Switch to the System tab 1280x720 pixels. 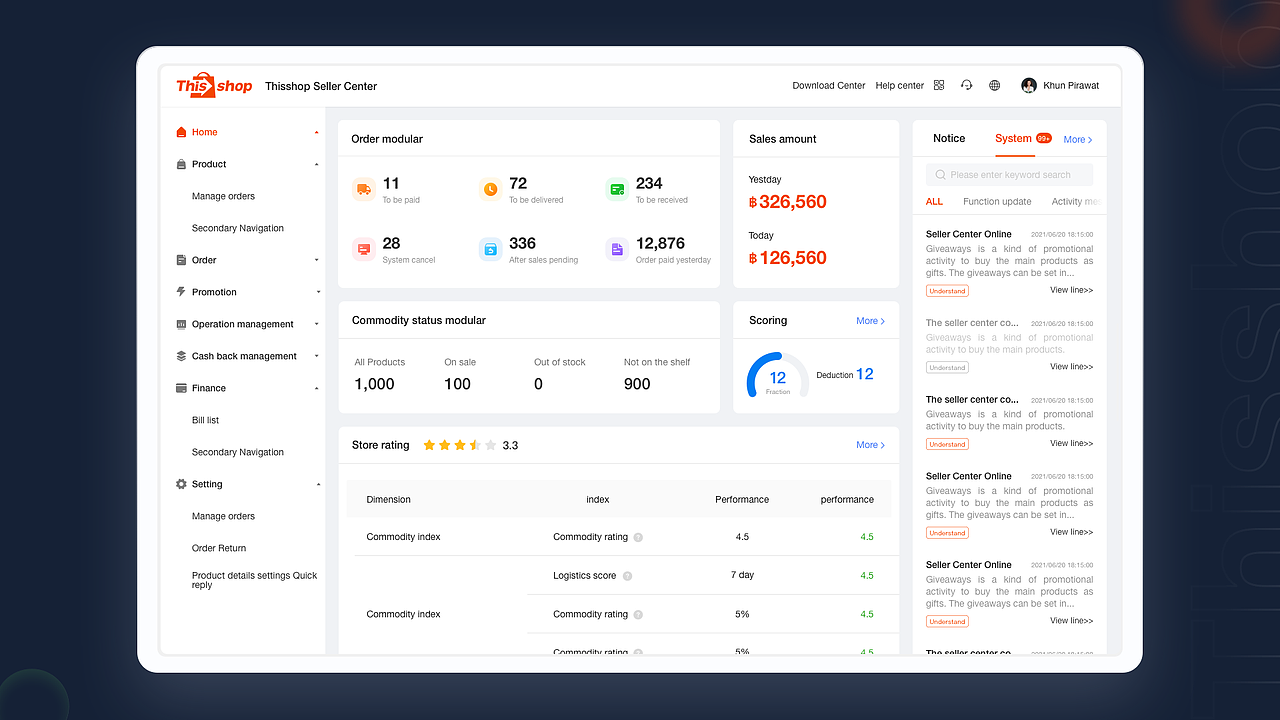point(1013,138)
